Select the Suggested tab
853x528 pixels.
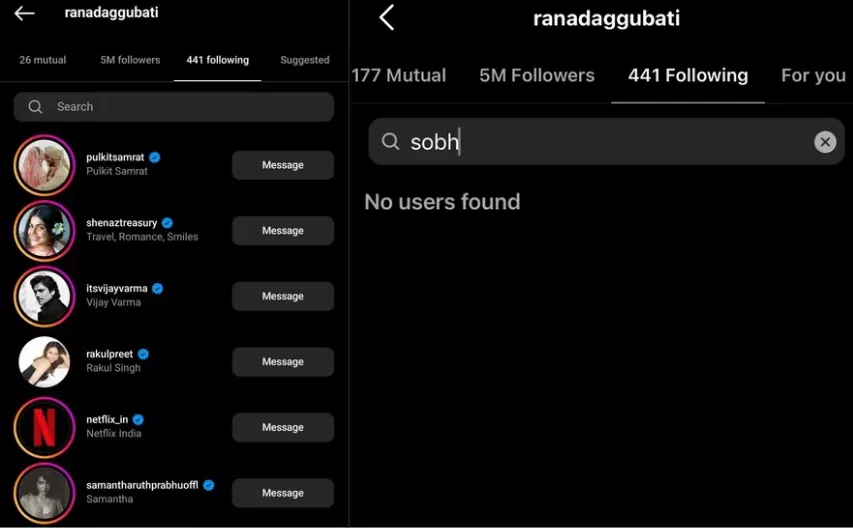[x=304, y=60]
